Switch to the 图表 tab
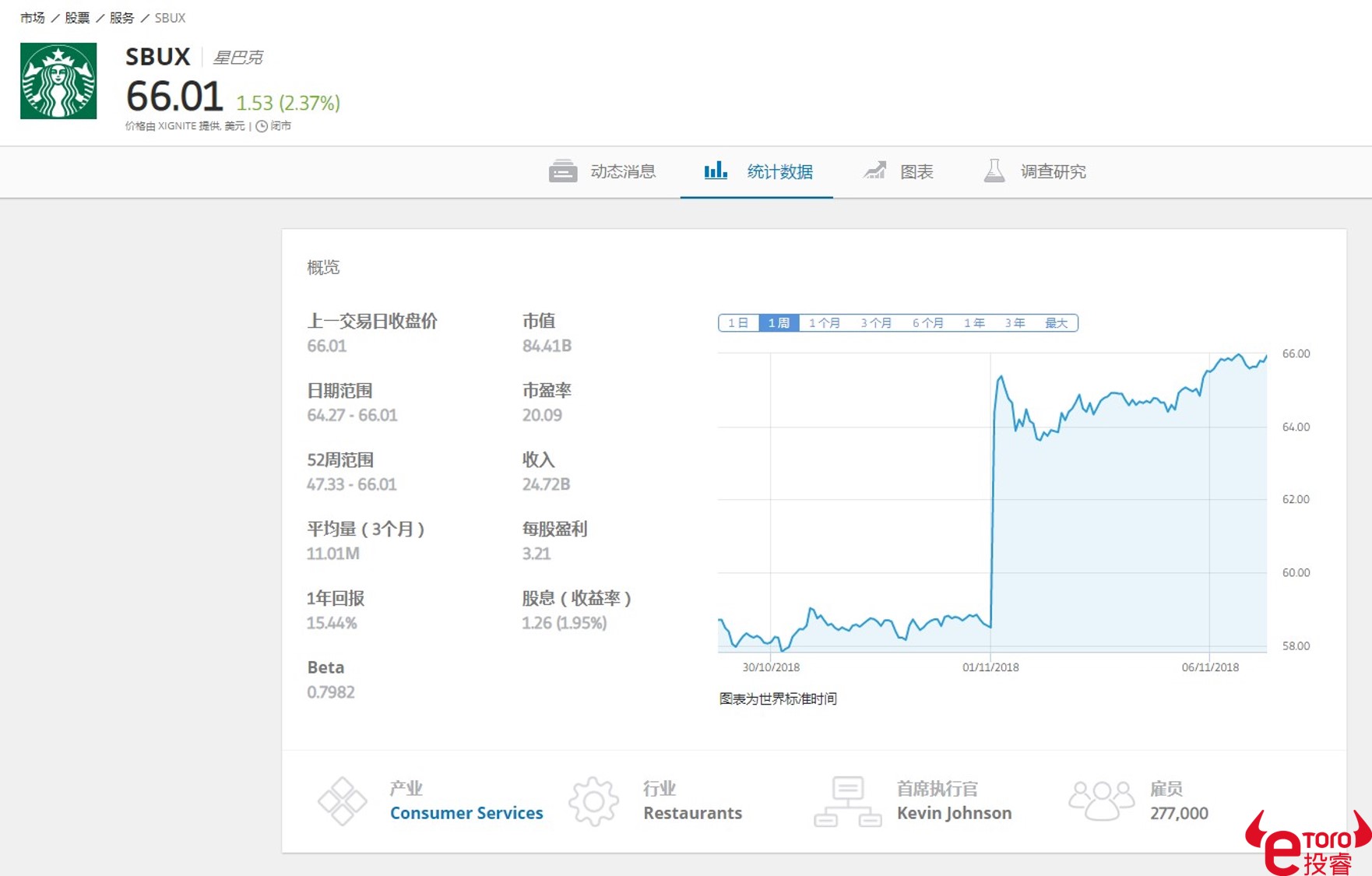This screenshot has width=1372, height=876. click(898, 171)
